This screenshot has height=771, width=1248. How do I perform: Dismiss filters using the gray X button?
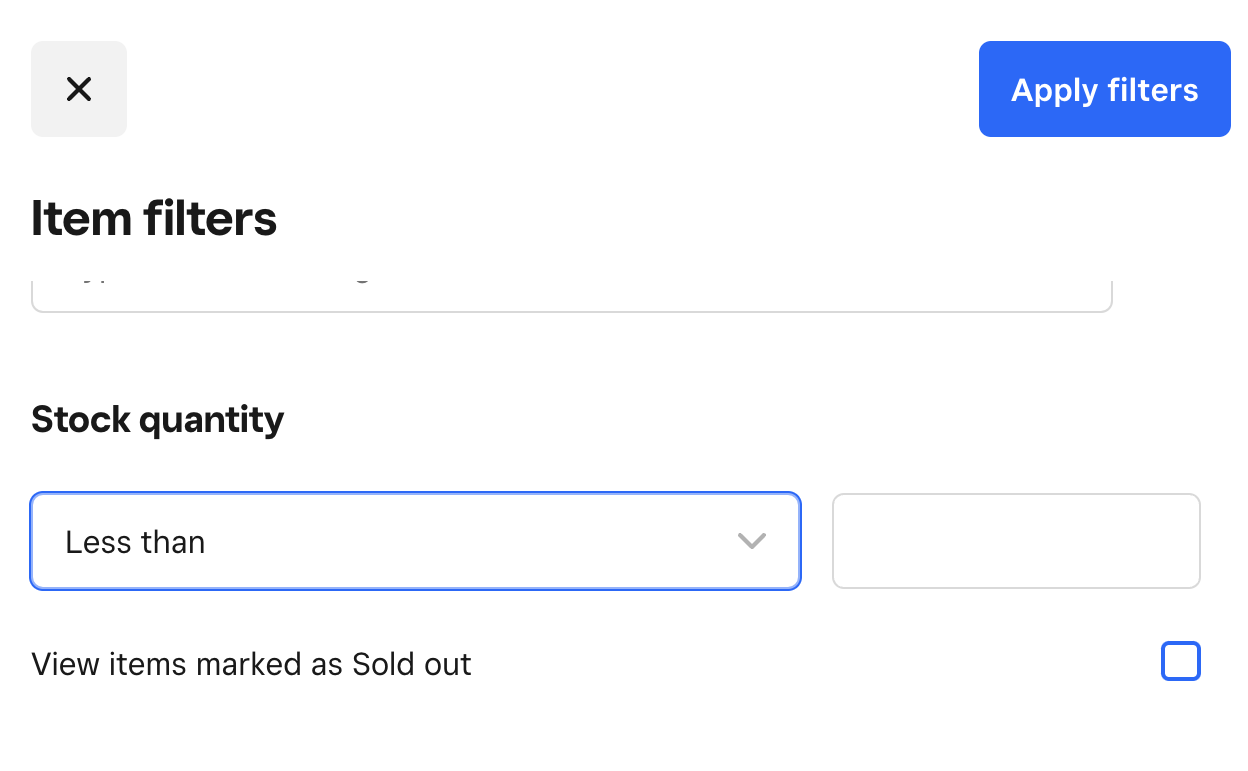[x=78, y=89]
